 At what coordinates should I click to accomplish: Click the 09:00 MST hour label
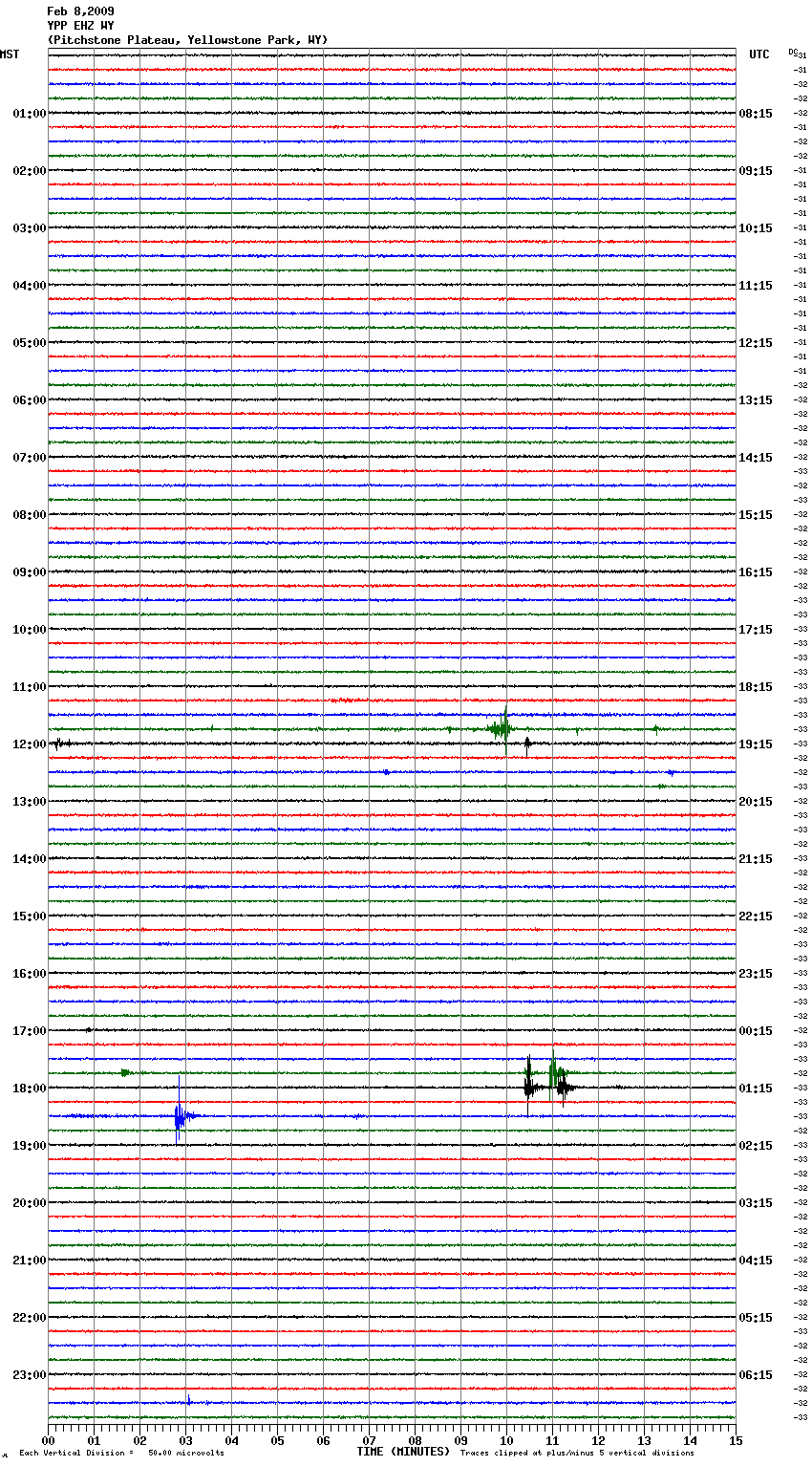30,572
